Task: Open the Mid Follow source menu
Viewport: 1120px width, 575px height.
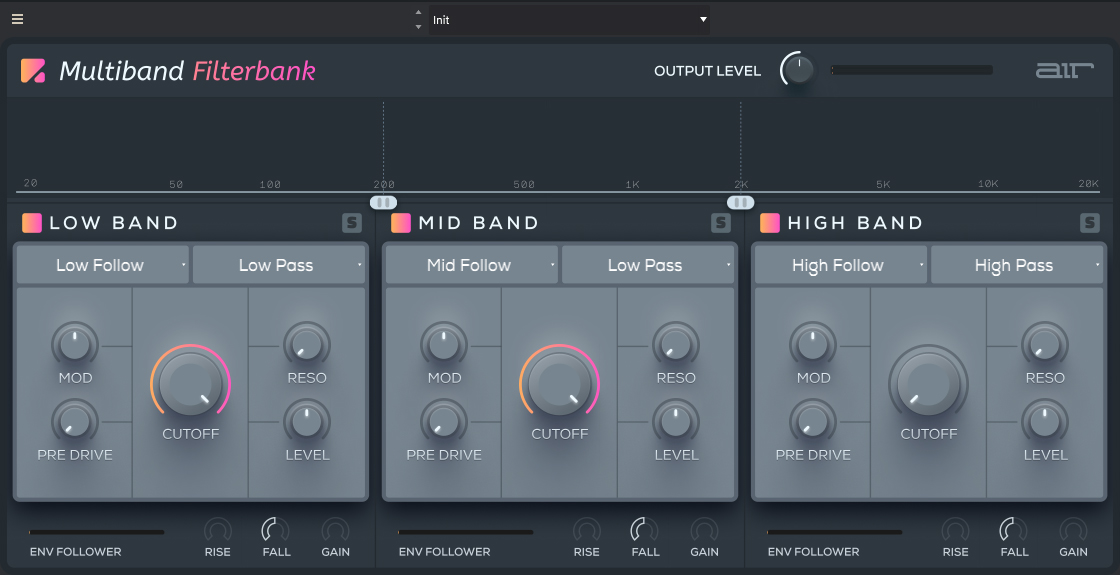Action: coord(471,265)
